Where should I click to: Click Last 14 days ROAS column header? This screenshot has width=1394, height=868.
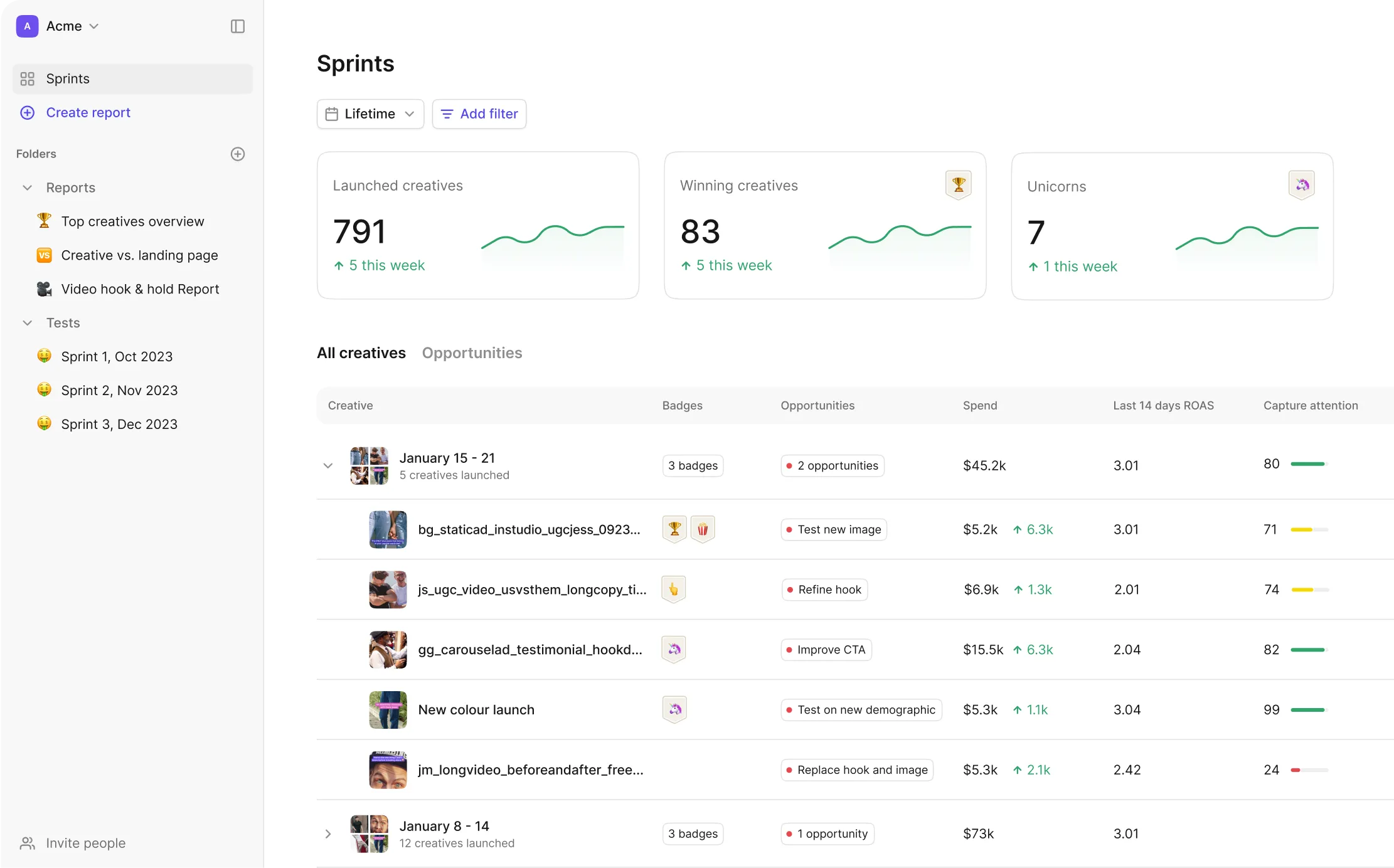click(x=1163, y=406)
